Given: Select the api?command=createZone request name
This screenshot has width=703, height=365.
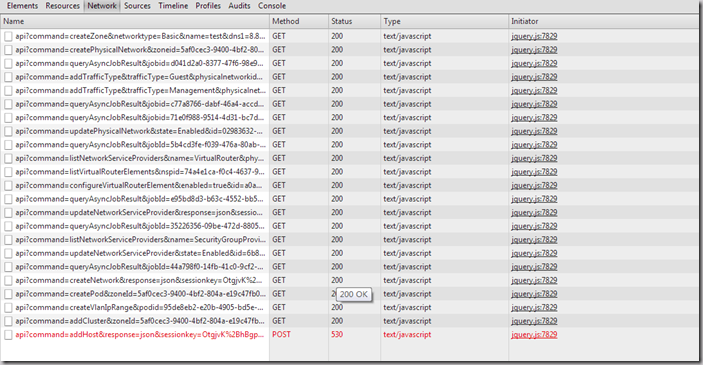Looking at the screenshot, I should point(140,36).
